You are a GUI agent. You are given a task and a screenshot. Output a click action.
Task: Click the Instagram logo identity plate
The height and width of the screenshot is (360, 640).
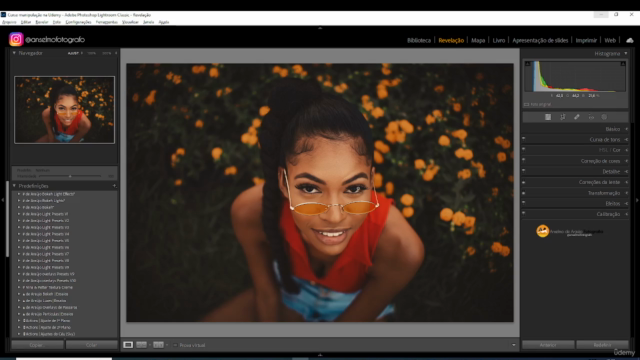[16, 39]
